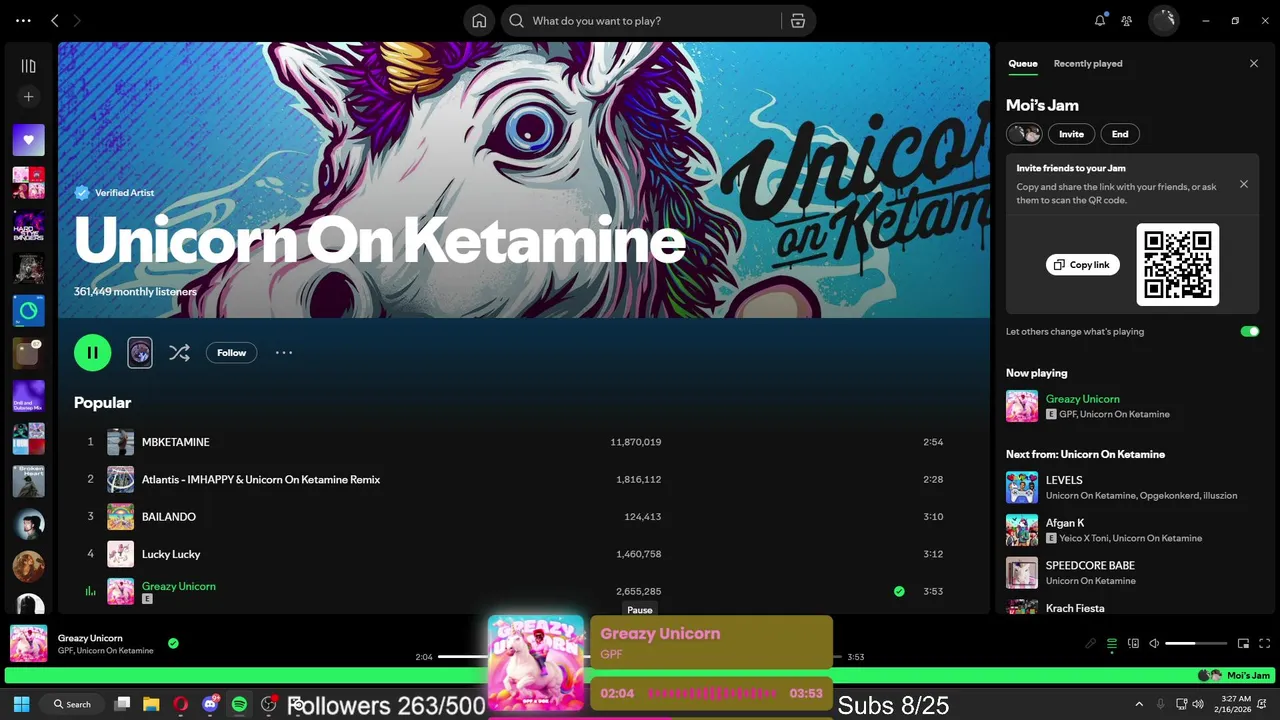The height and width of the screenshot is (720, 1280).
Task: Open the artist playlist preview thumbnail
Action: tap(140, 352)
